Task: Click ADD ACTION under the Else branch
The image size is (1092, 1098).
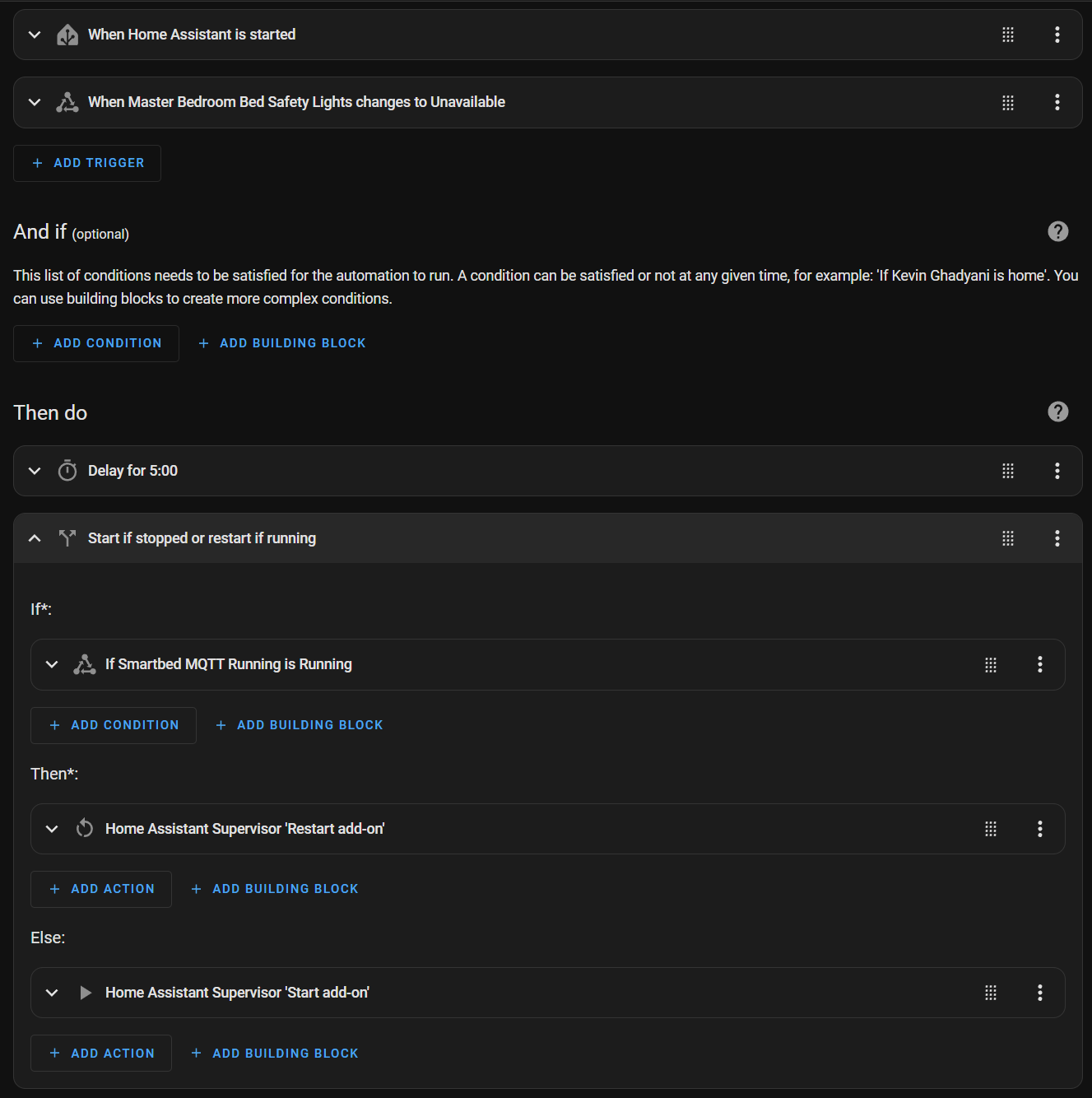Action: pos(100,1053)
